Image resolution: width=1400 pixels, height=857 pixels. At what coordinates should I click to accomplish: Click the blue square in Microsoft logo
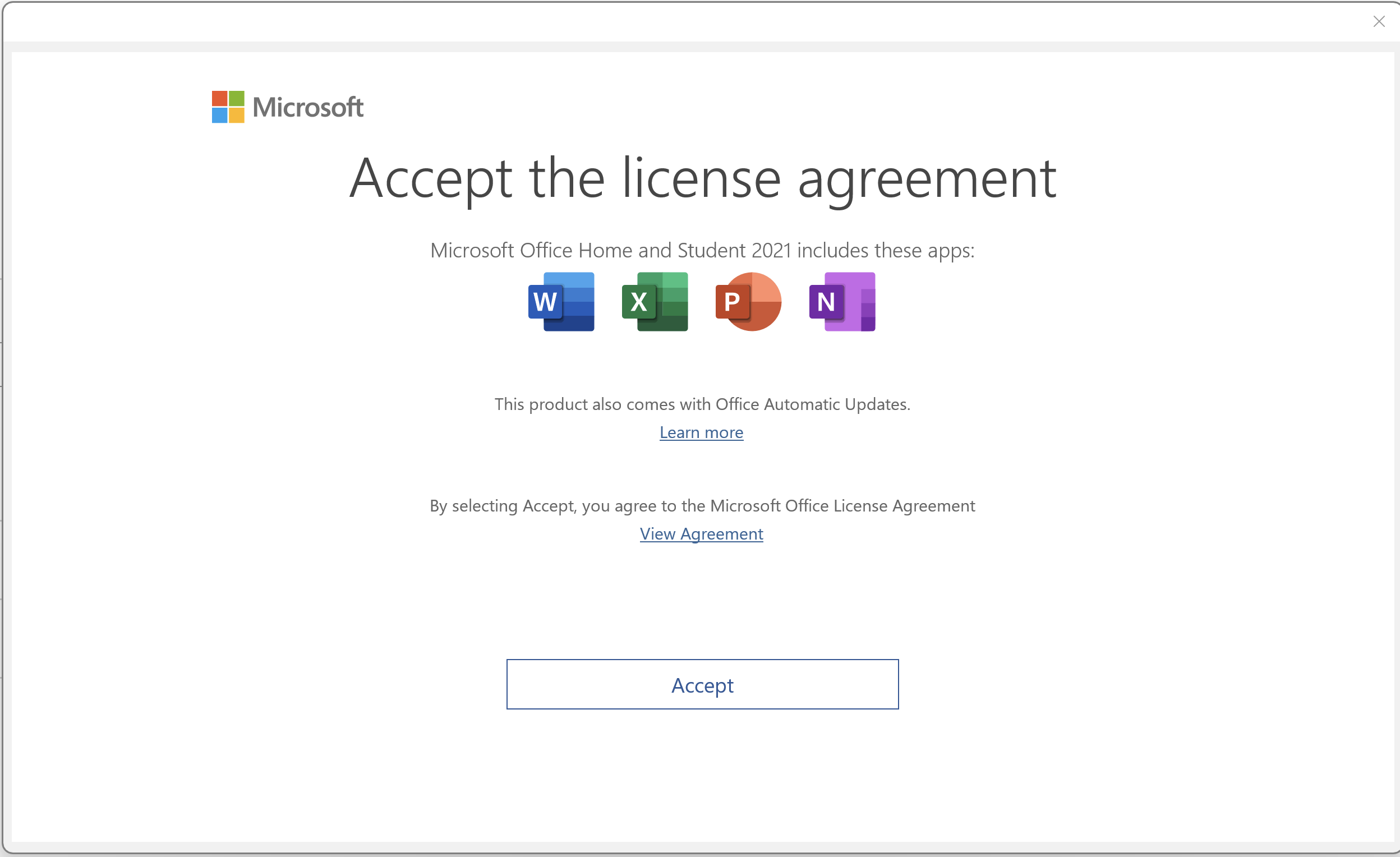(219, 116)
